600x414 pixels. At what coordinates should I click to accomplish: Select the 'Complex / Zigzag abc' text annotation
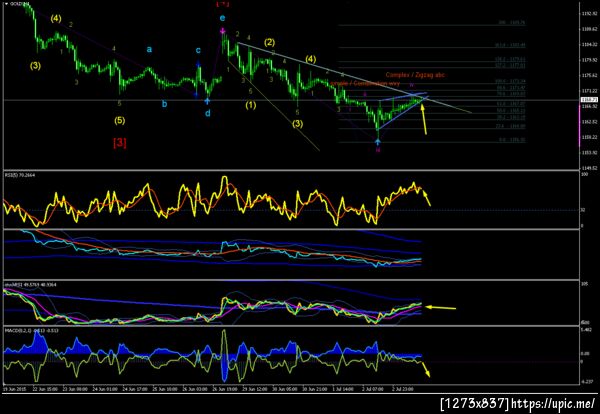click(415, 75)
